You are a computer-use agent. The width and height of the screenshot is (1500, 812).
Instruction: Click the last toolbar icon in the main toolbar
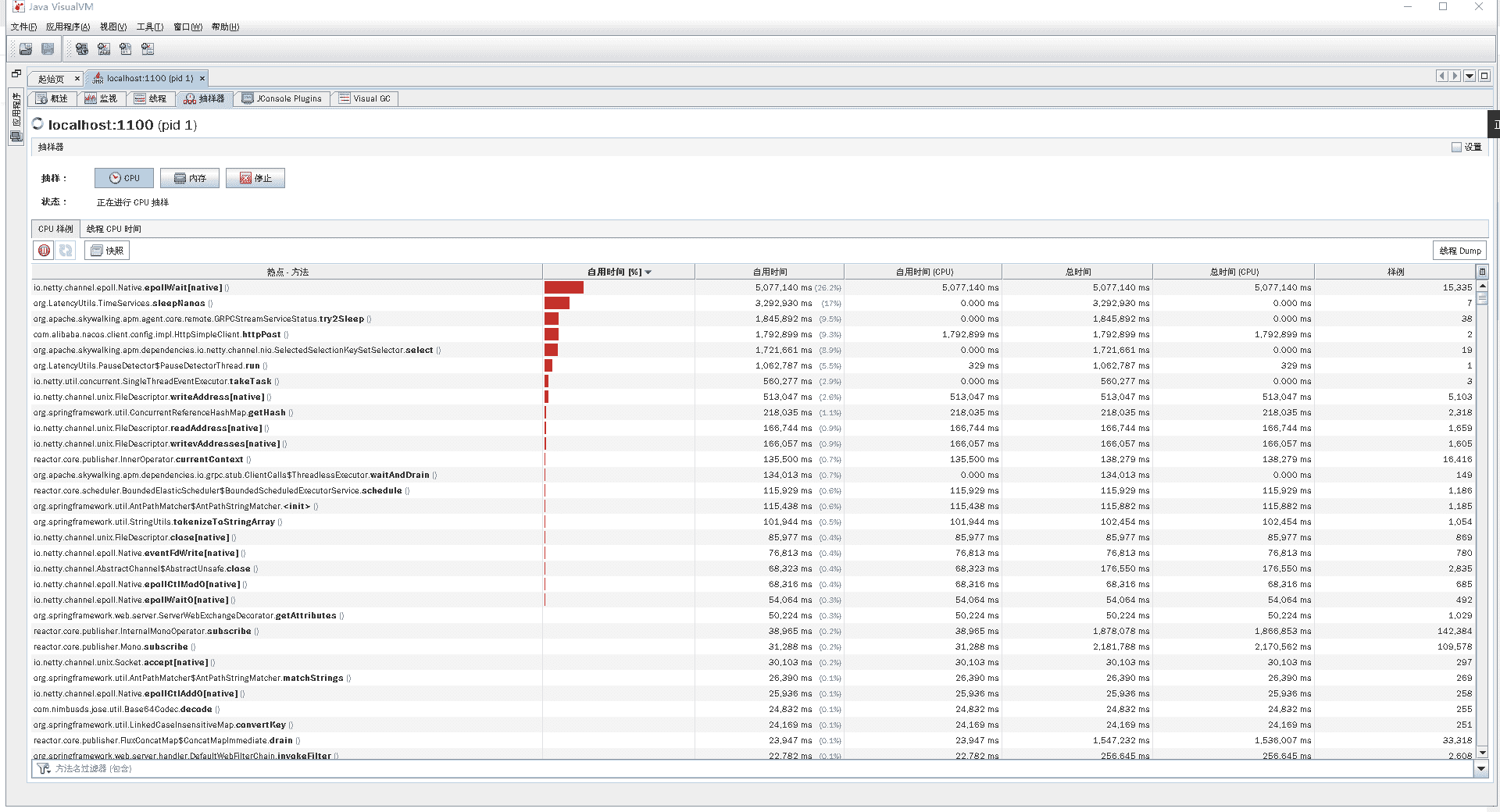click(x=148, y=49)
